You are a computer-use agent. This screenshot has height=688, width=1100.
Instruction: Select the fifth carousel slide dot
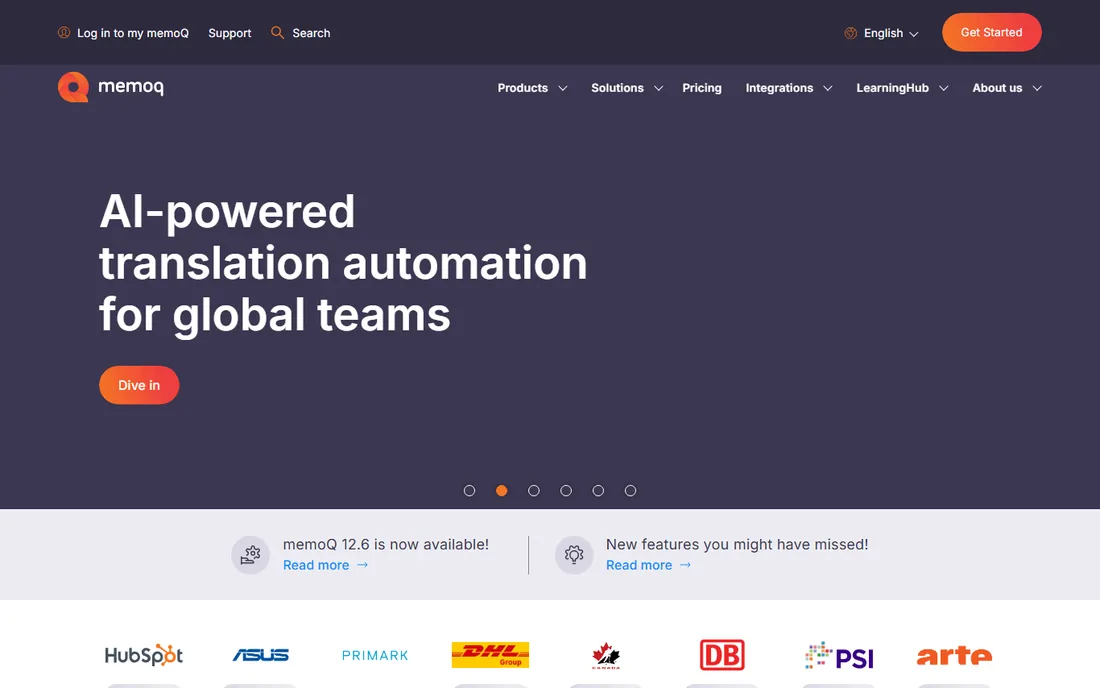pyautogui.click(x=598, y=491)
